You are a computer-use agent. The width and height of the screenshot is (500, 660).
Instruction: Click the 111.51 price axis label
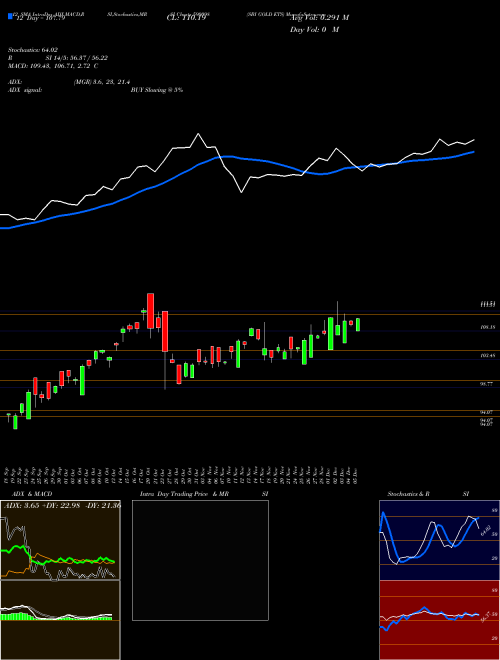click(487, 303)
